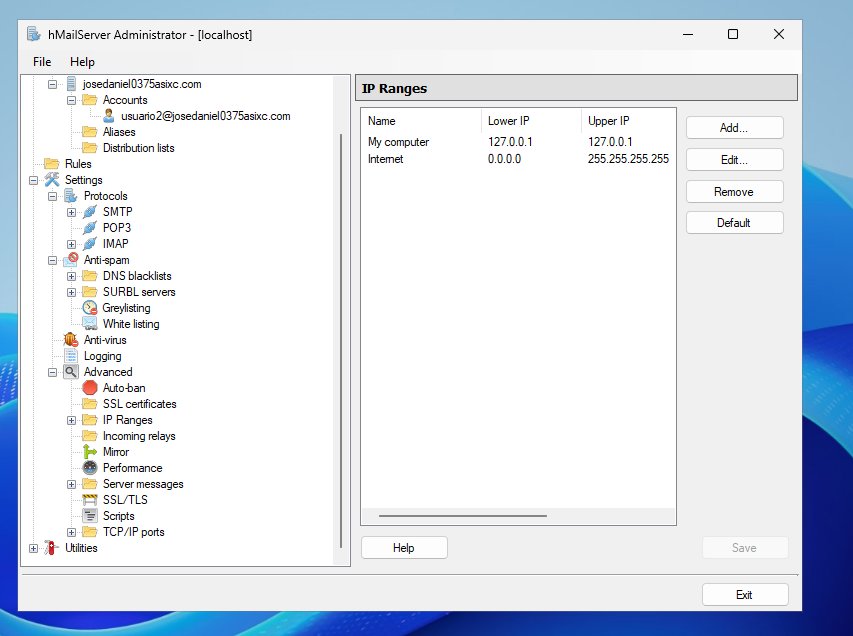The height and width of the screenshot is (636, 853).
Task: Open the Help menu
Action: (x=82, y=62)
